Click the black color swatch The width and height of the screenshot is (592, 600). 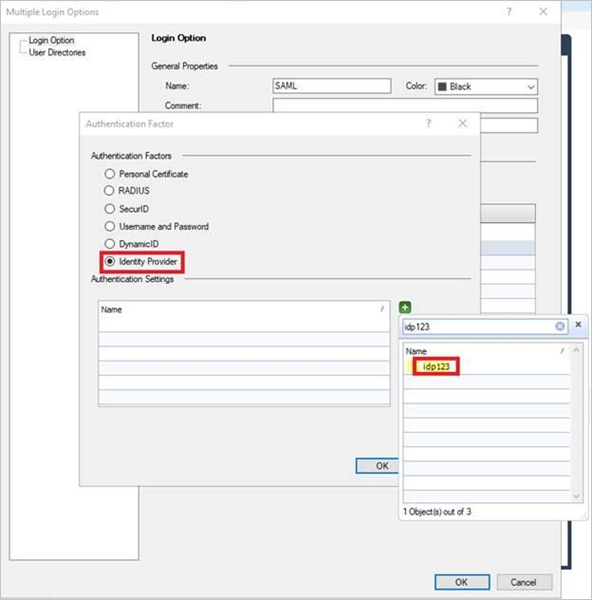(442, 86)
